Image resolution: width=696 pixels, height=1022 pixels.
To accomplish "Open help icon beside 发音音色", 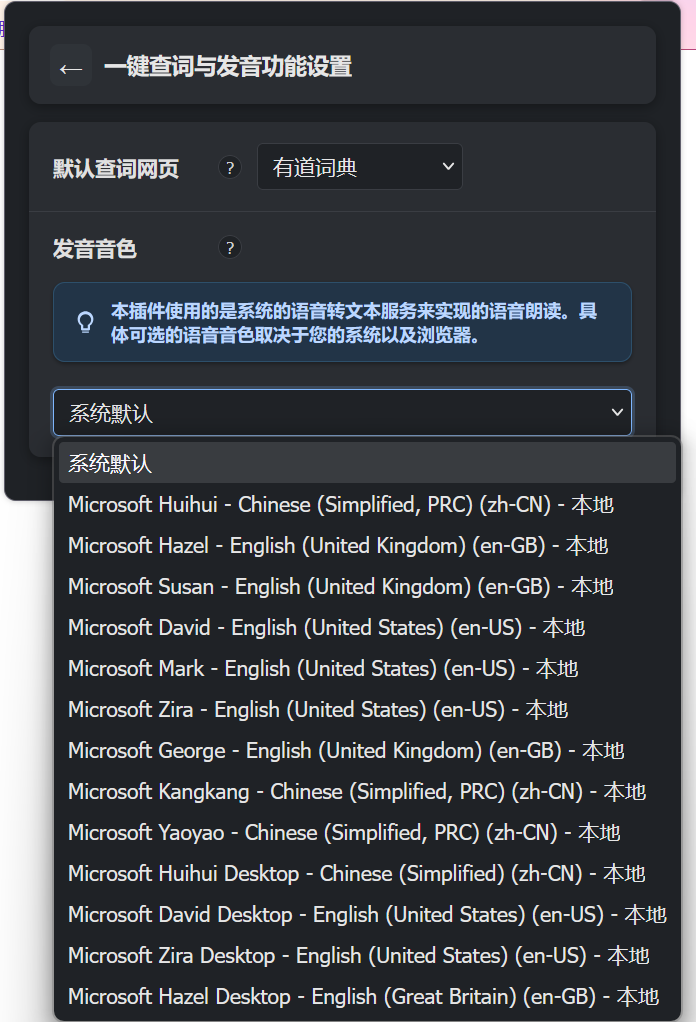I will pos(229,248).
